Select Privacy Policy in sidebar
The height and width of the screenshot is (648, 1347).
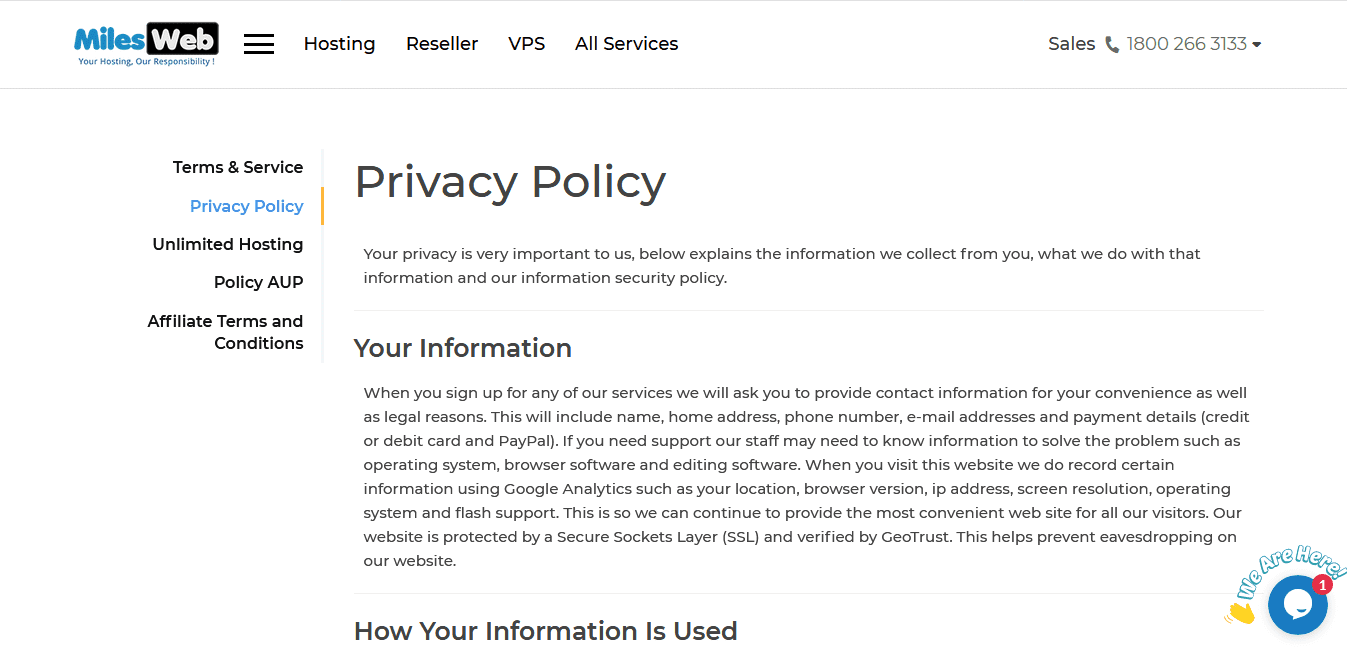click(246, 206)
